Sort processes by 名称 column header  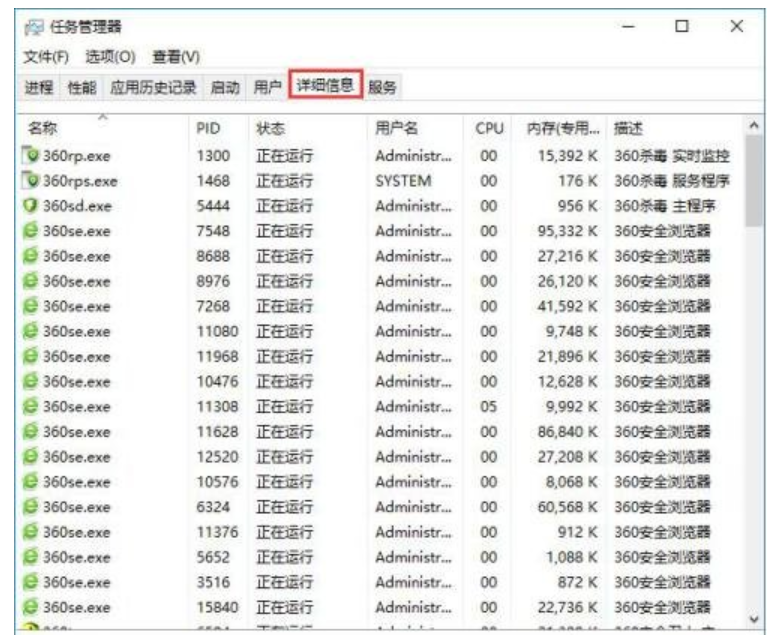(x=42, y=128)
